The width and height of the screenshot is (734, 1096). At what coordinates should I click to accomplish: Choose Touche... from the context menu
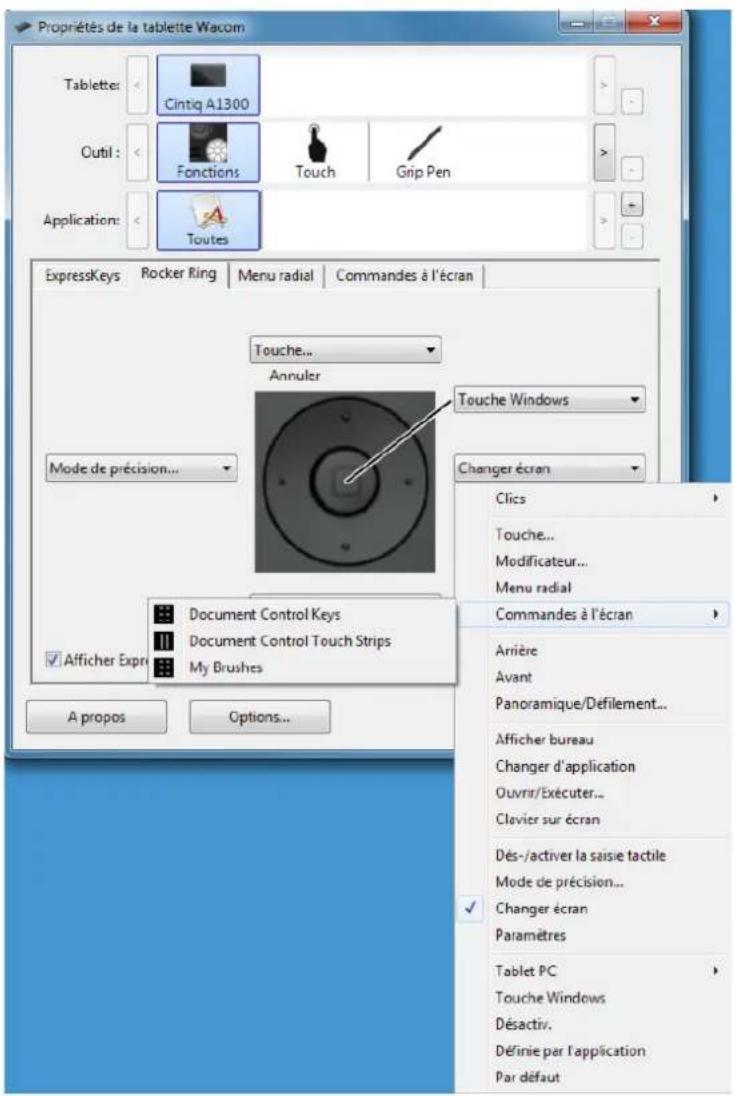pos(593,535)
